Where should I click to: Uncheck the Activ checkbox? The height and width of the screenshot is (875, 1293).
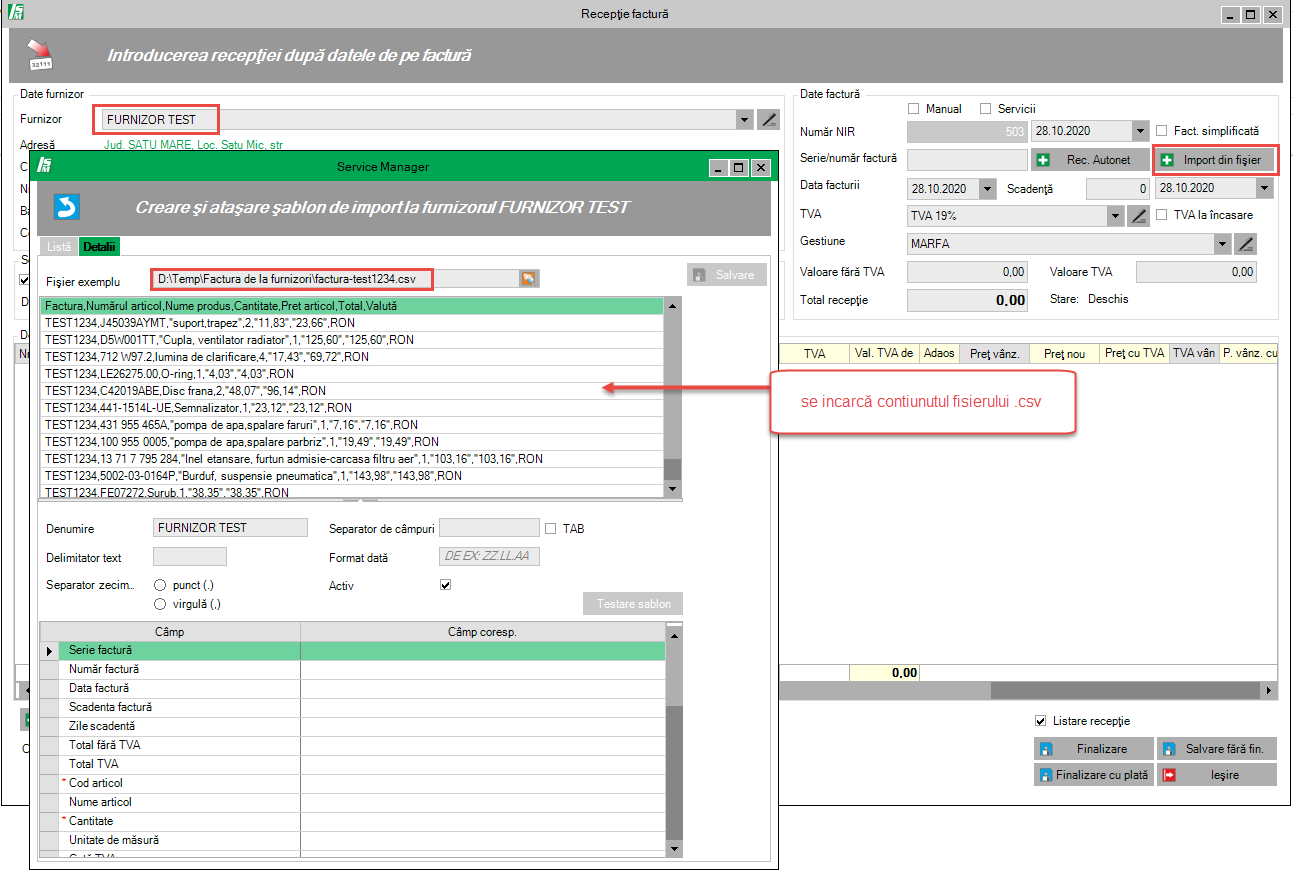[x=446, y=586]
